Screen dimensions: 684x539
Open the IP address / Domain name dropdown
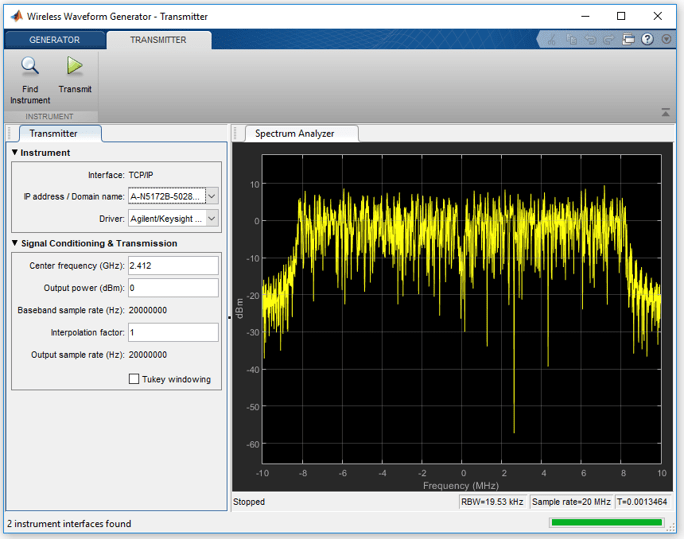[211, 196]
